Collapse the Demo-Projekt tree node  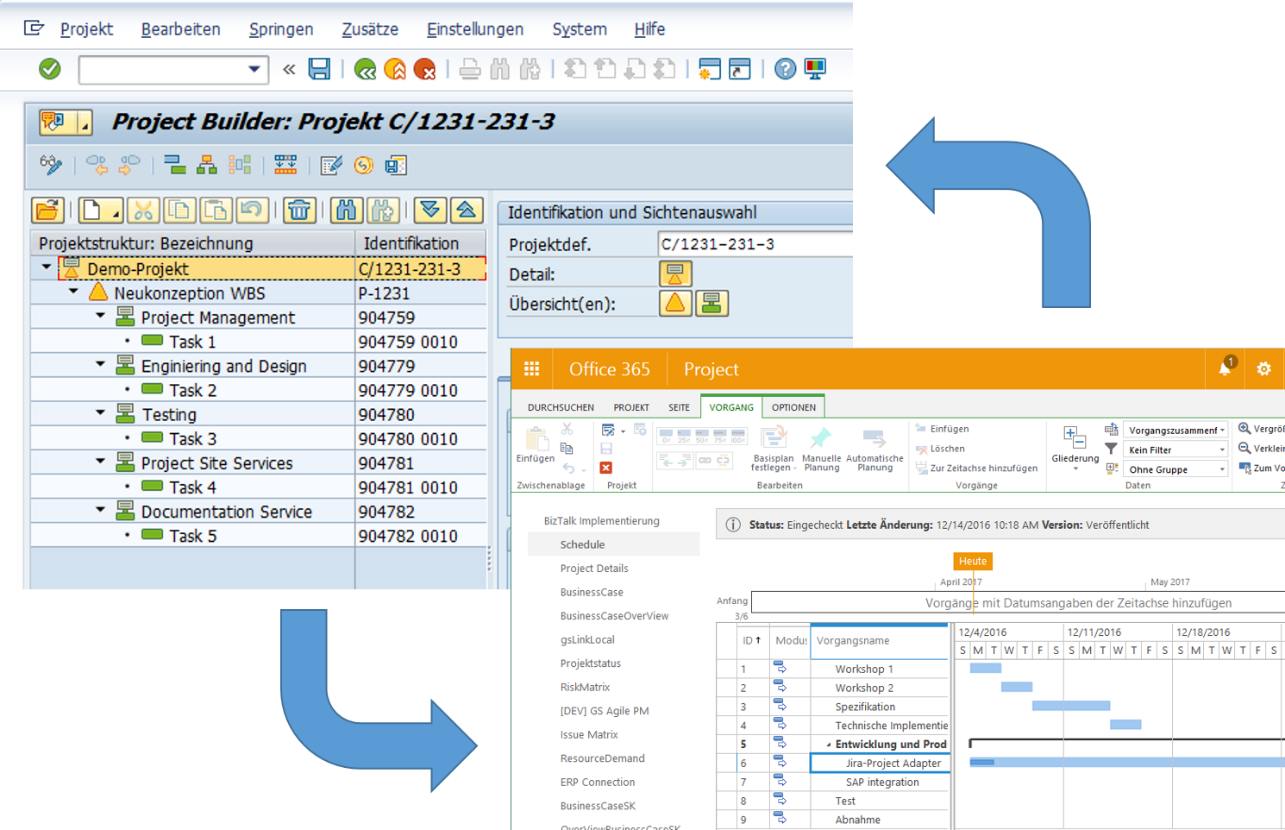(46, 268)
